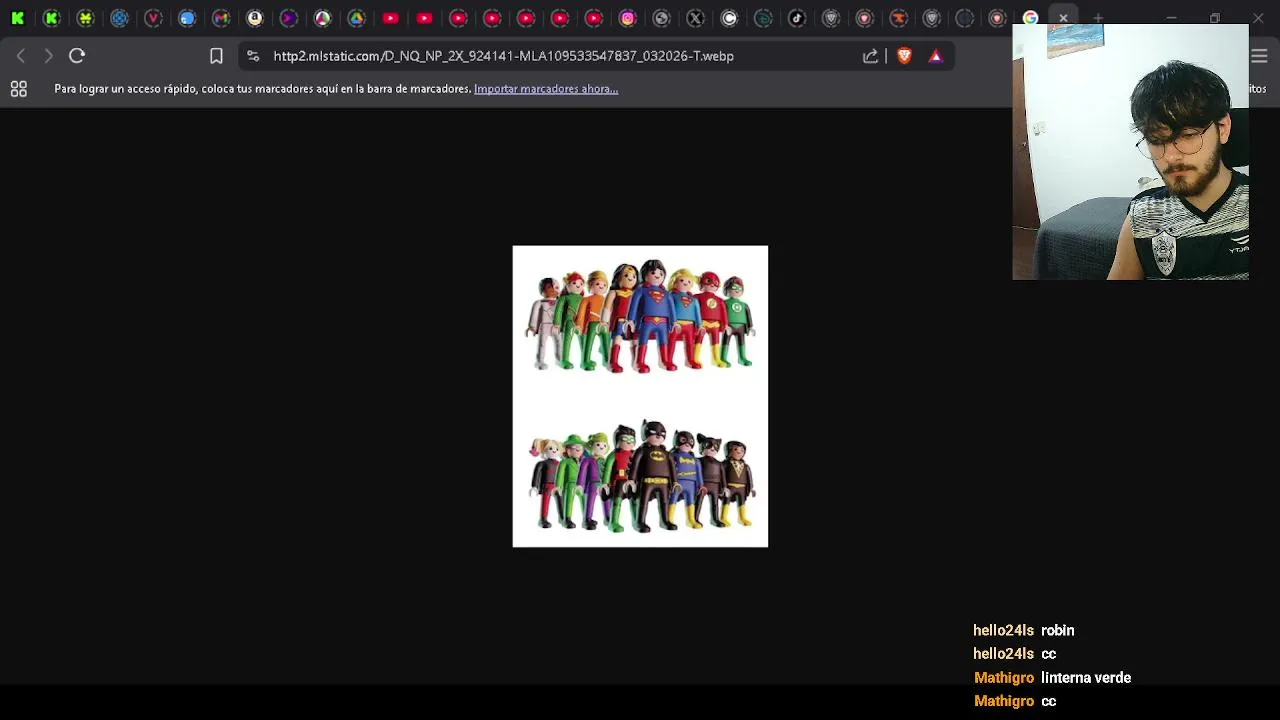Image resolution: width=1280 pixels, height=720 pixels.
Task: Open the share icon in address bar
Action: pos(870,56)
